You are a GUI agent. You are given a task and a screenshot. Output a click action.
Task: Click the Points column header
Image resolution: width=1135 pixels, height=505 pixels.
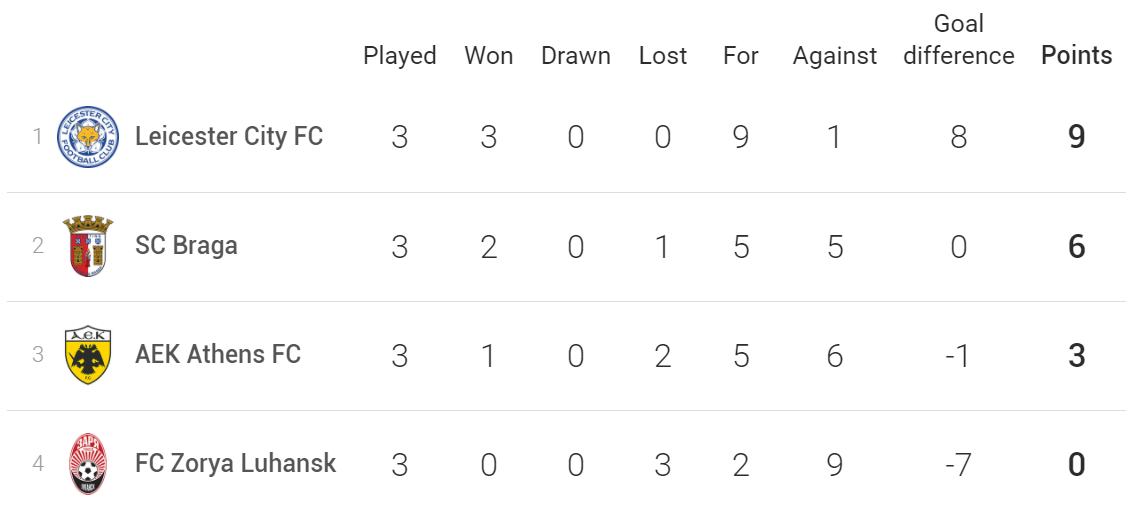point(1076,56)
